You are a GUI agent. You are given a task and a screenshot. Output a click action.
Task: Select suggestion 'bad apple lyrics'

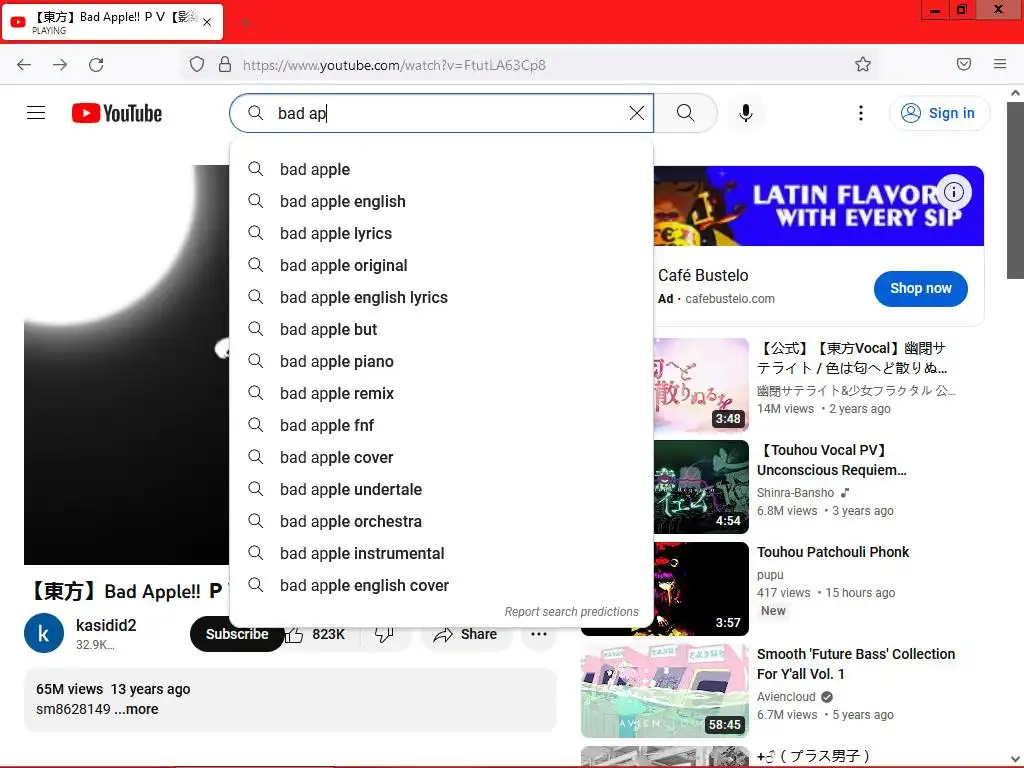441,233
